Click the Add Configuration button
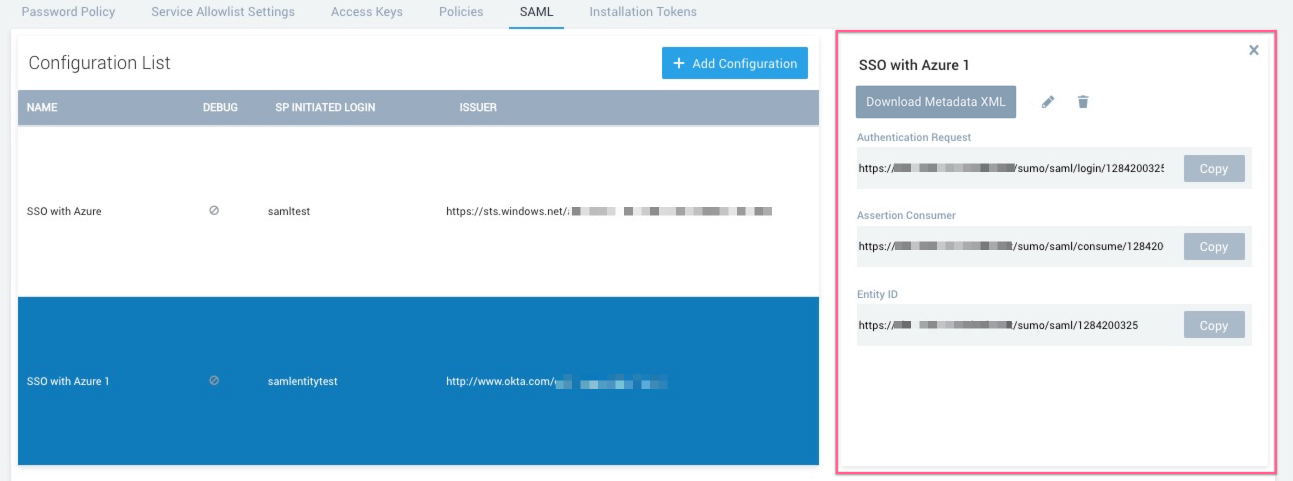 click(734, 63)
